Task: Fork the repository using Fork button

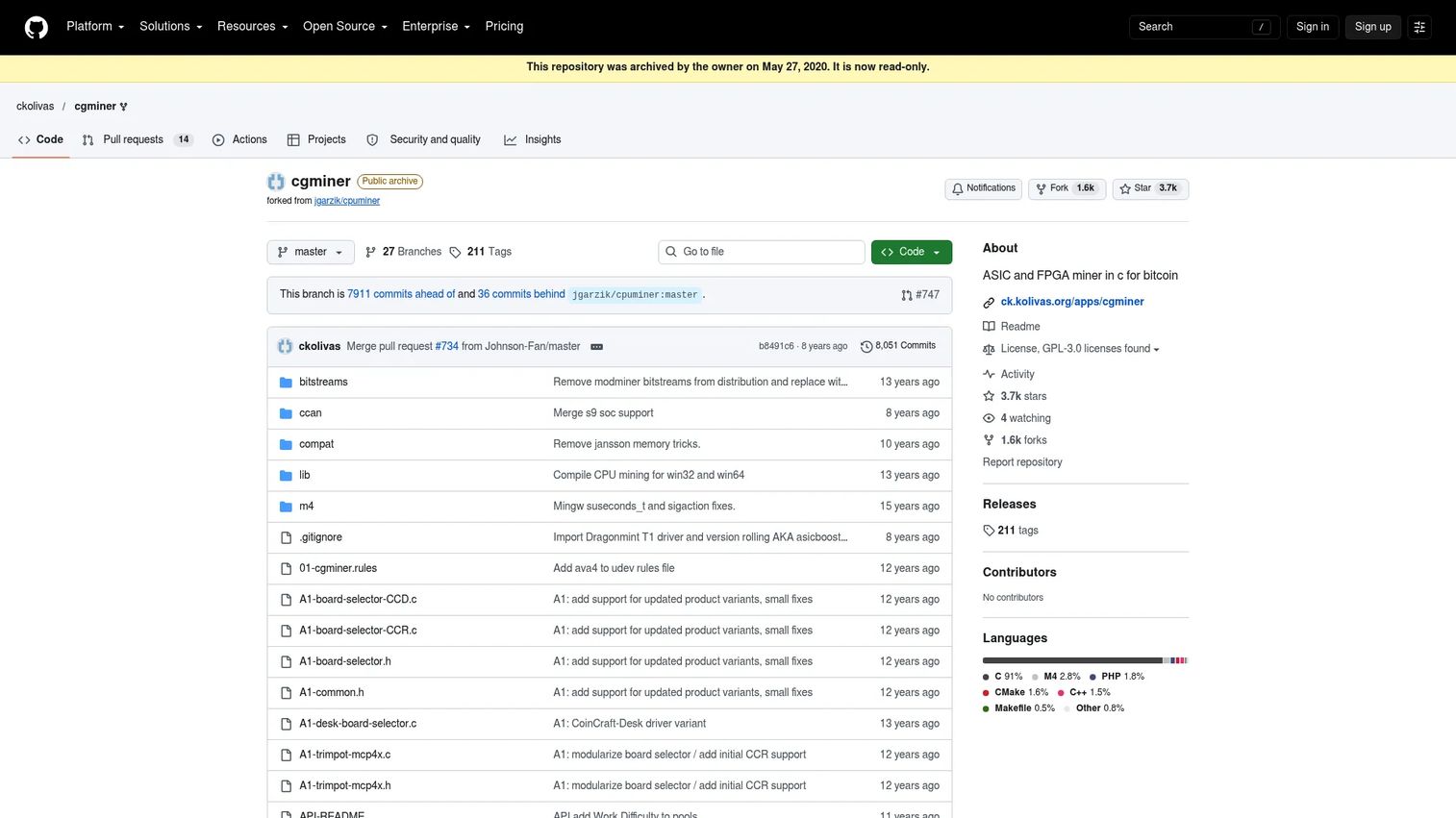Action: click(1067, 188)
